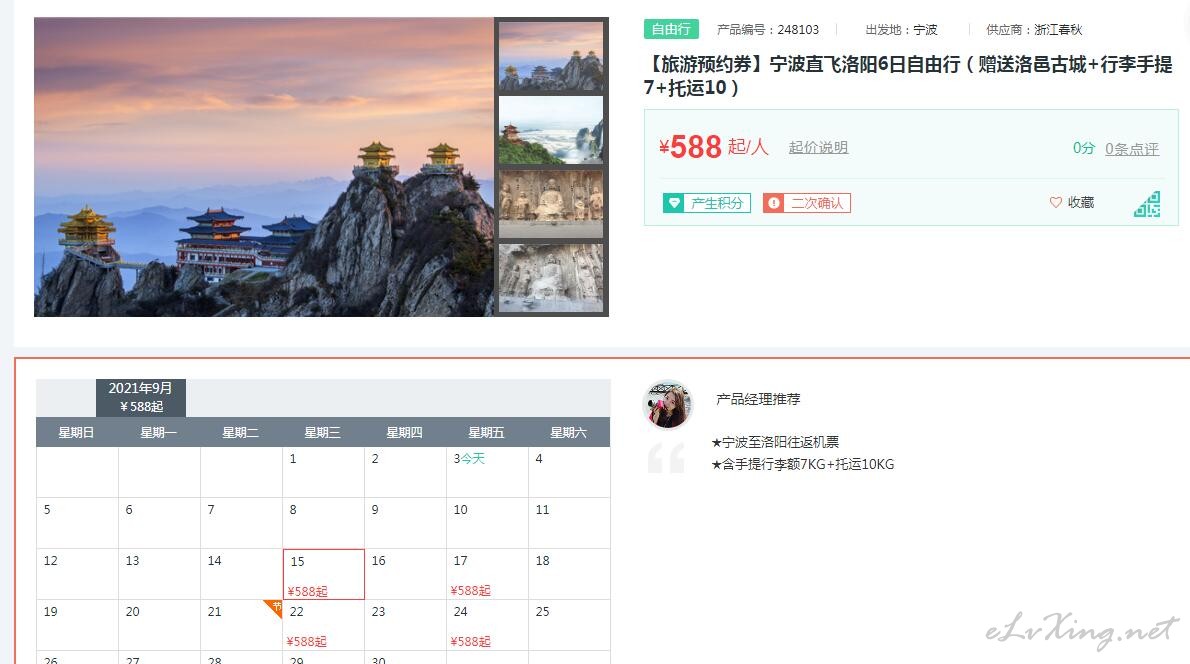The height and width of the screenshot is (664, 1190).
Task: Select the 2021年9月 month tab
Action: (140, 398)
